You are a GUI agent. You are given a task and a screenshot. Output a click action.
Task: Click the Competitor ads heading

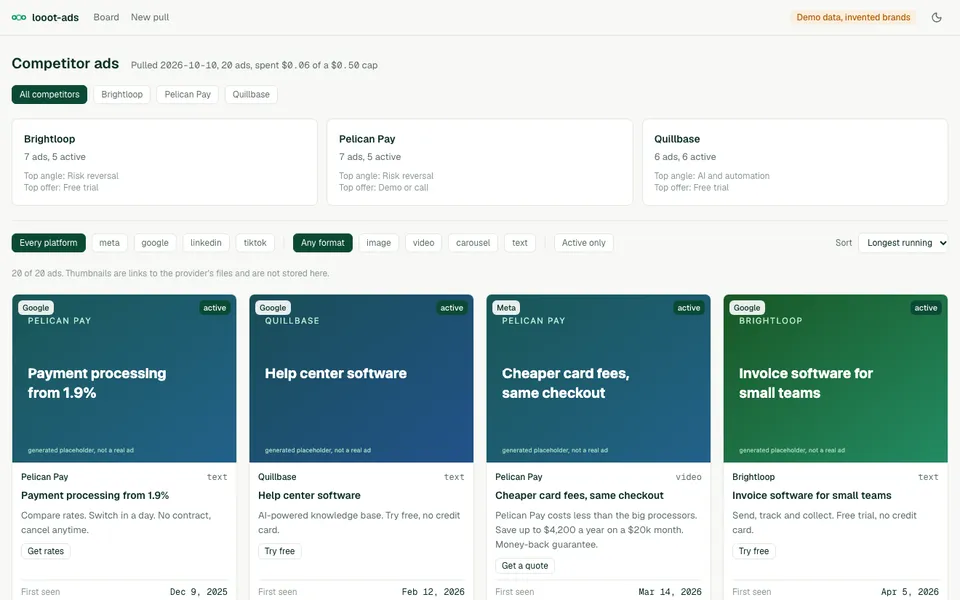point(66,64)
